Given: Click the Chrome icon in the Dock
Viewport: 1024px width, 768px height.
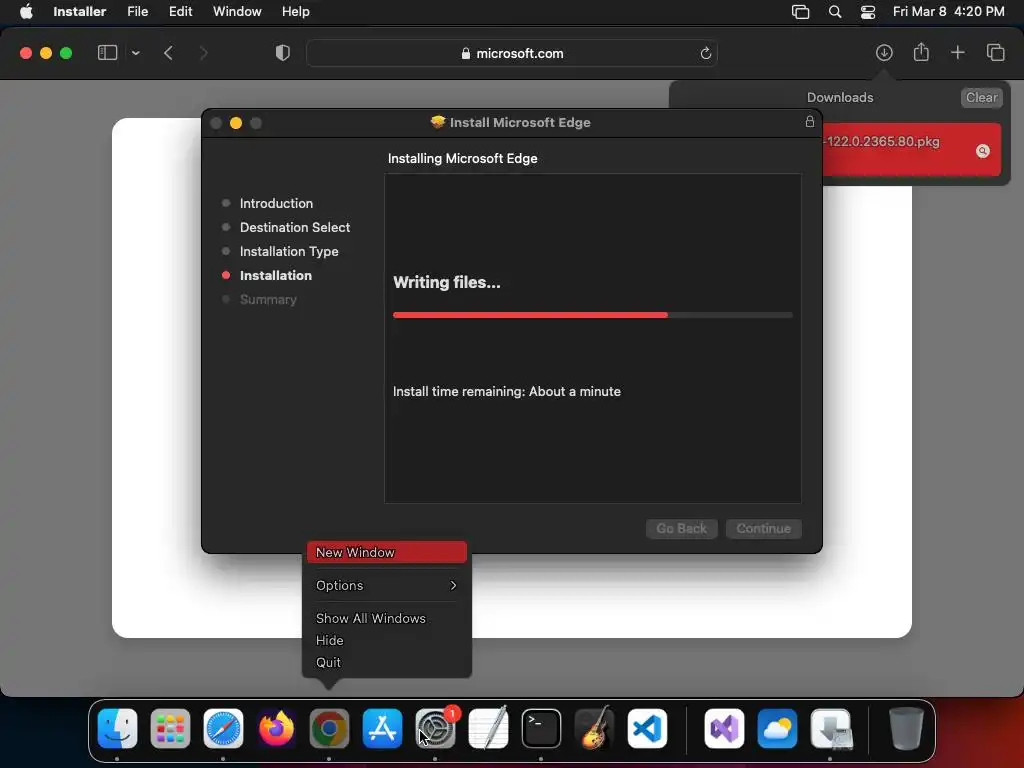Looking at the screenshot, I should pos(329,728).
